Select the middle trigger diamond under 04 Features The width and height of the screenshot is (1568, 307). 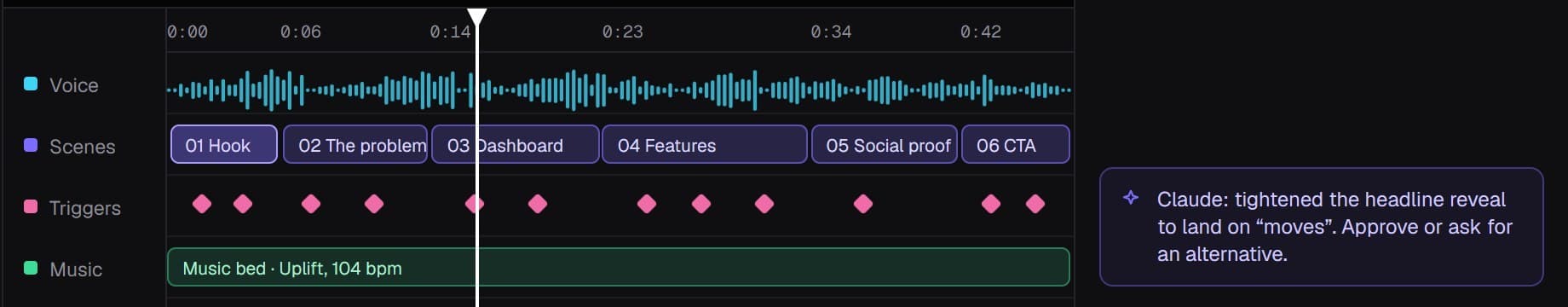click(x=701, y=204)
